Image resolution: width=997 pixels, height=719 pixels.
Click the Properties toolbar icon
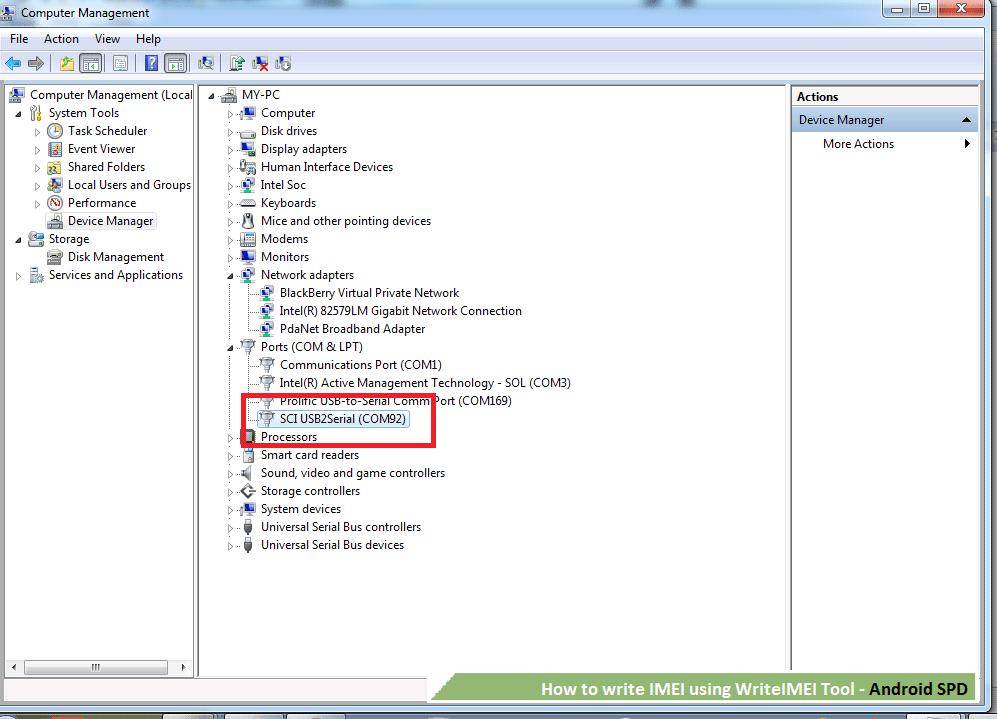coord(120,64)
